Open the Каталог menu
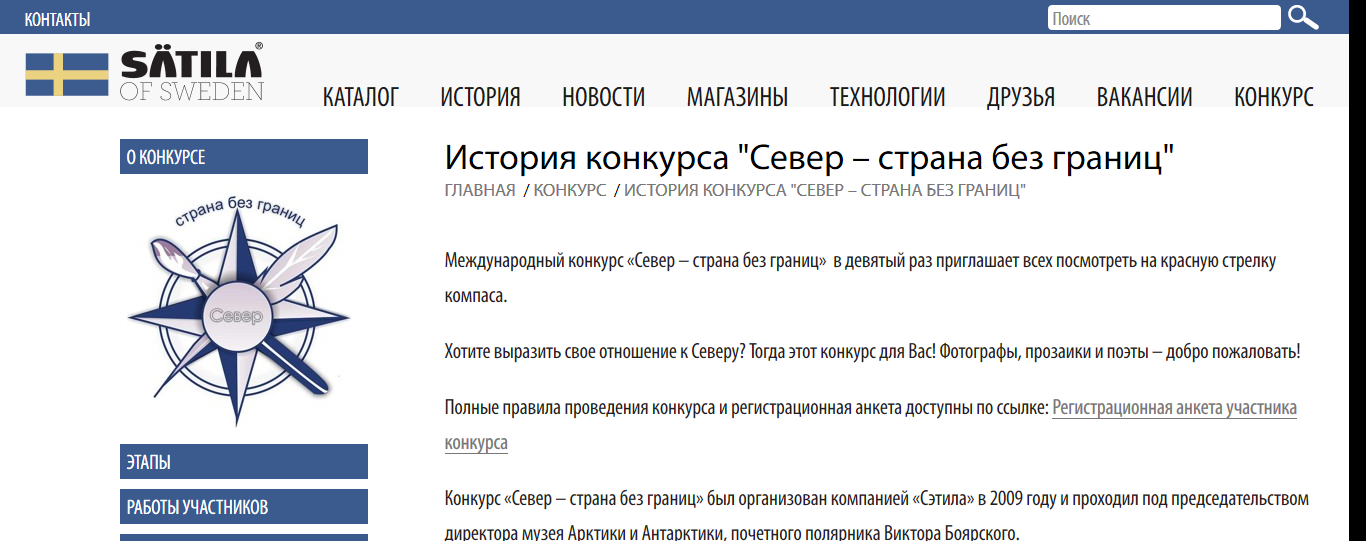The image size is (1366, 541). coord(361,97)
